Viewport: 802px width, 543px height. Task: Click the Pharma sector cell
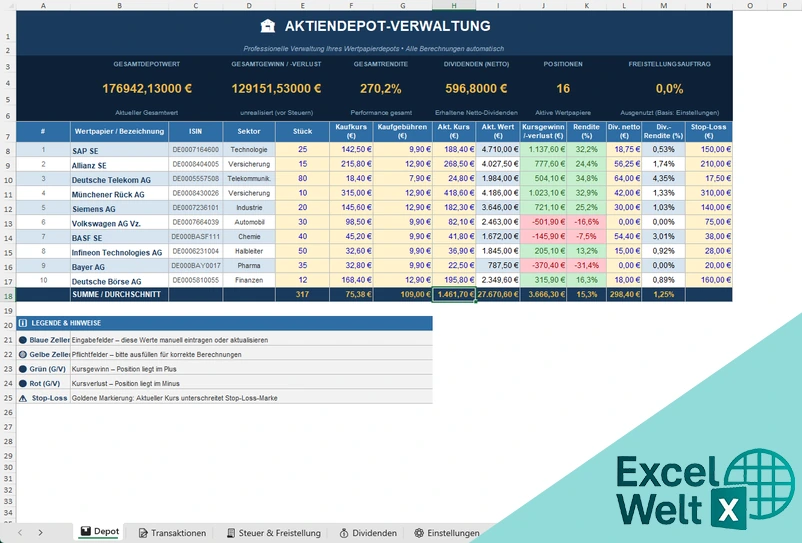249,266
